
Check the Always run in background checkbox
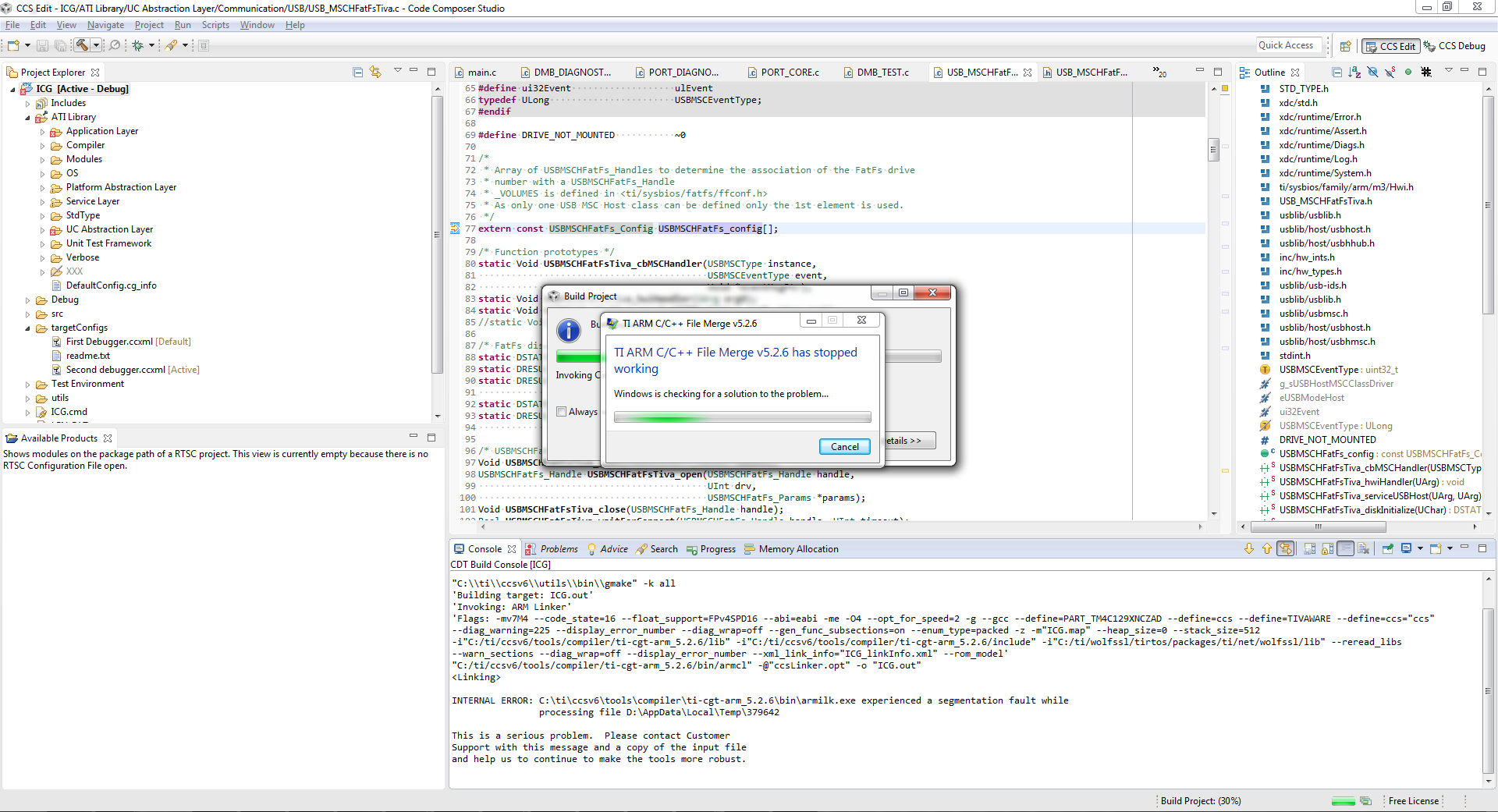pyautogui.click(x=561, y=412)
